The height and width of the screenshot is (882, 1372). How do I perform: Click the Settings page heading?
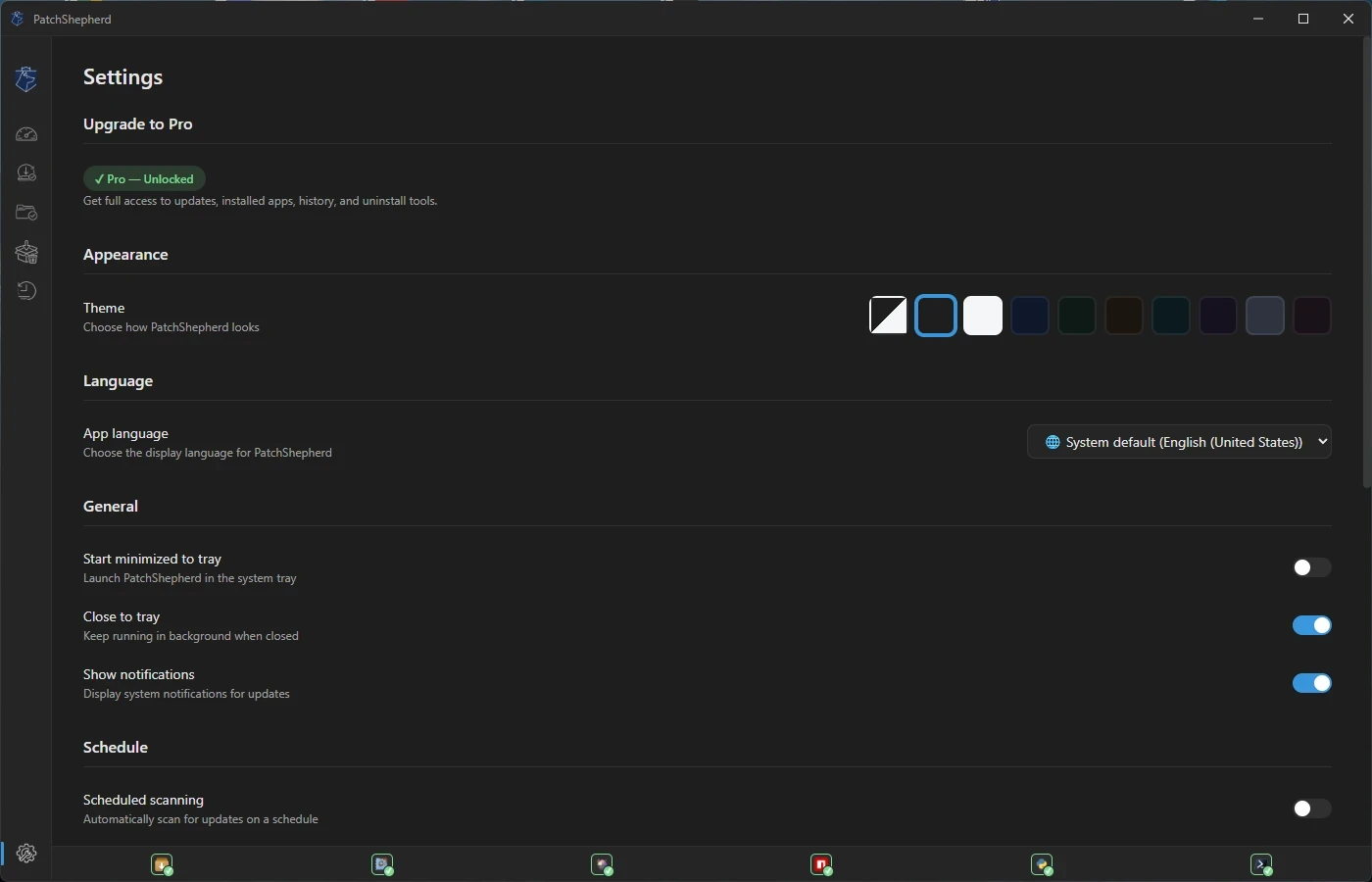tap(122, 76)
